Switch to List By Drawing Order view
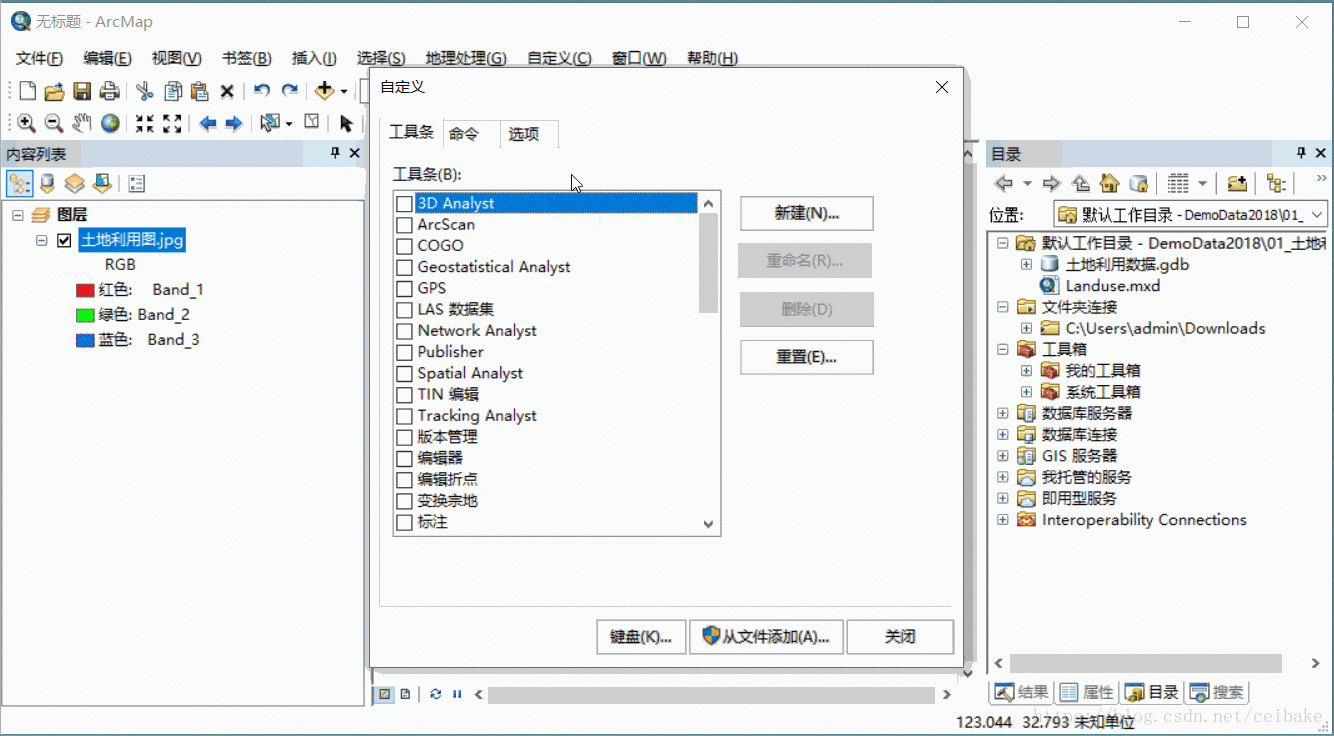 pos(20,183)
